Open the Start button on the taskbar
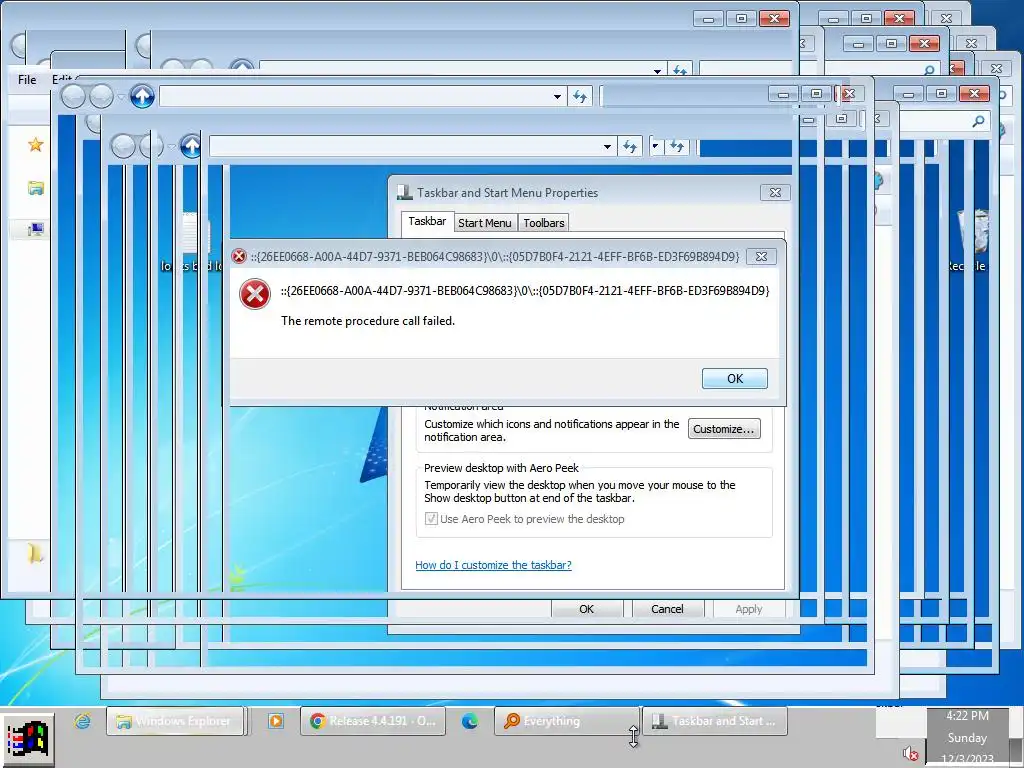 tap(27, 741)
